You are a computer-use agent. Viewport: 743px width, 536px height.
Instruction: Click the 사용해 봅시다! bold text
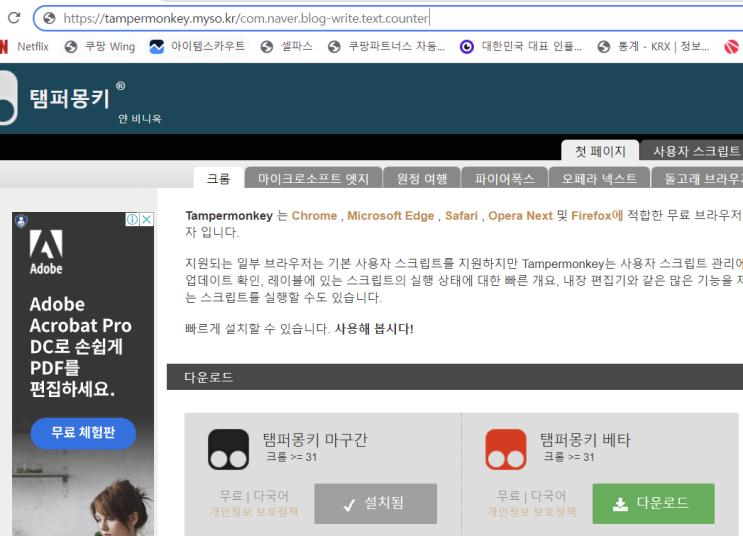(374, 328)
